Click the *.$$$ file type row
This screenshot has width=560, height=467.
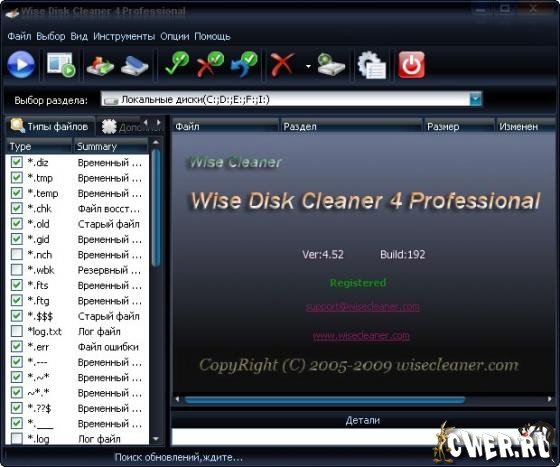(78, 316)
